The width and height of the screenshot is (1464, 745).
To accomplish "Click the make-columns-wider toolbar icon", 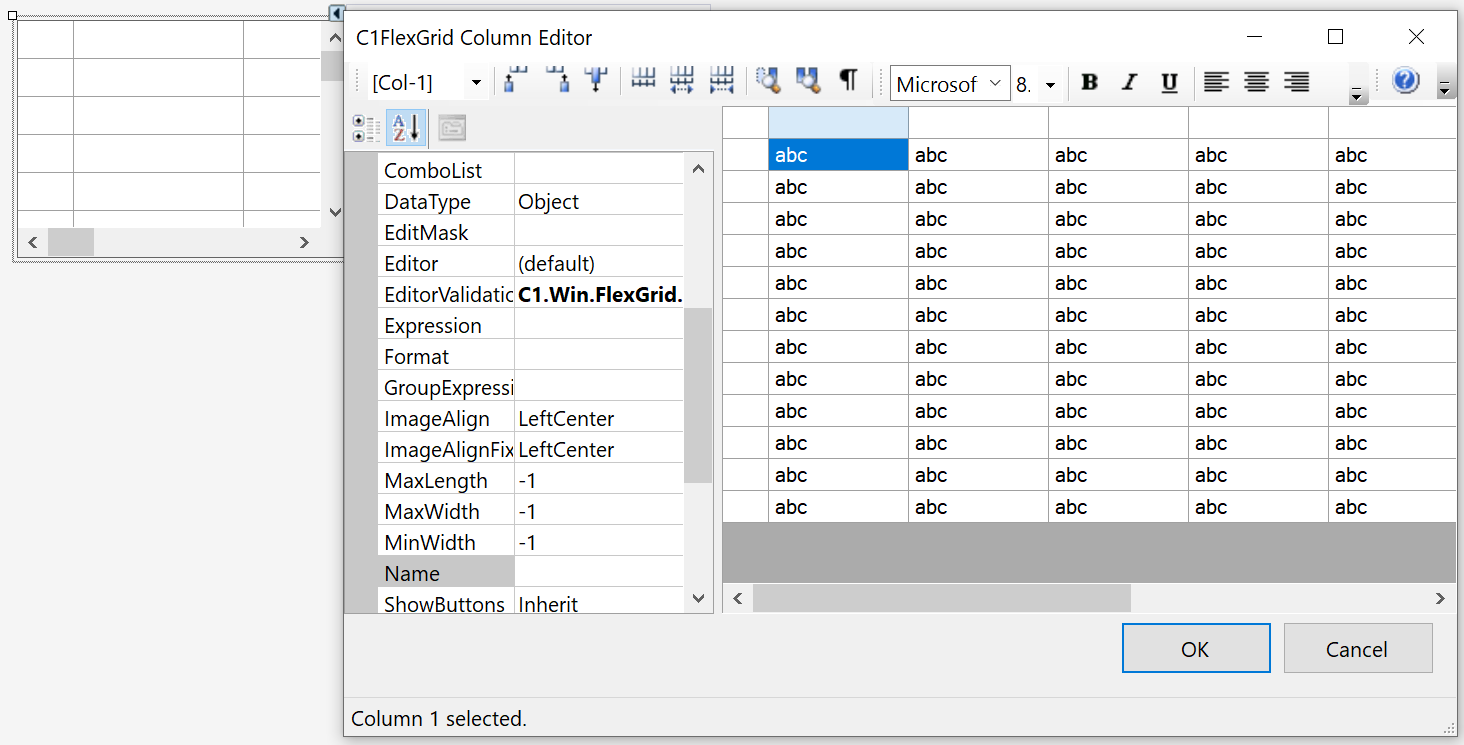I will (682, 81).
